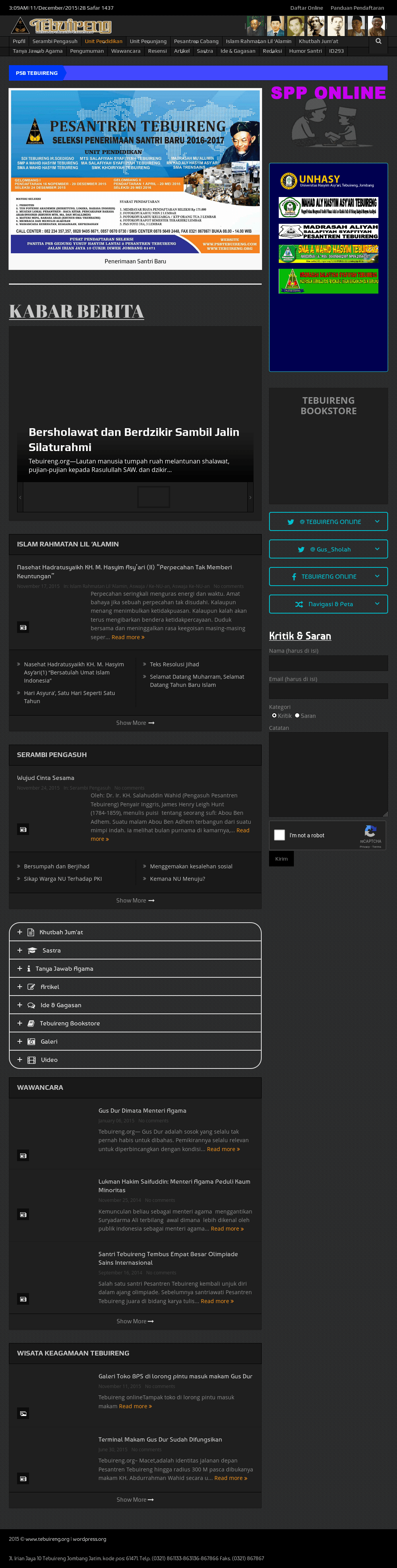Tick the I'm not a robot checkbox
Screen dimensions: 397x1568
[280, 835]
